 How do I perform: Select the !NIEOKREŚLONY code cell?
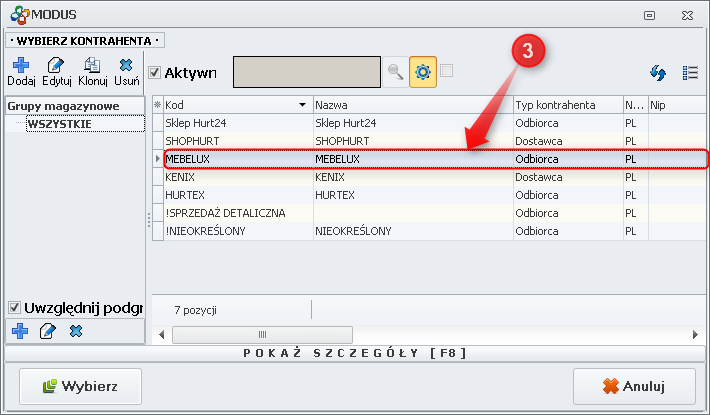point(238,231)
